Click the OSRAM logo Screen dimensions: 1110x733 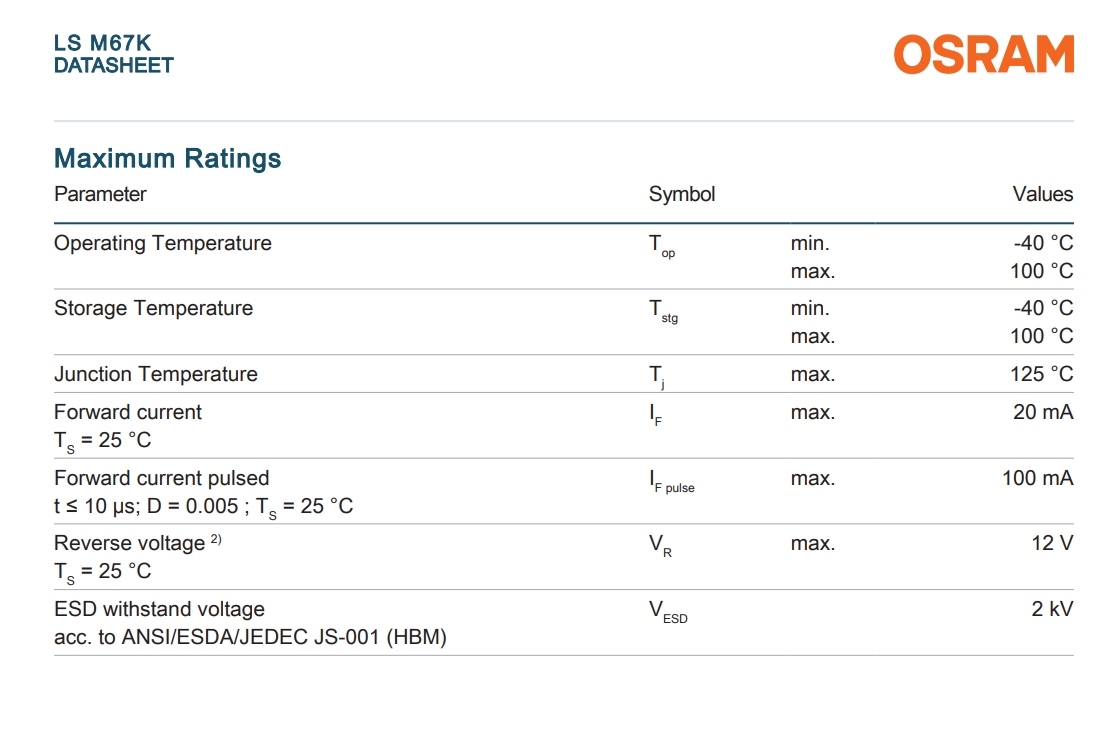pyautogui.click(x=983, y=55)
